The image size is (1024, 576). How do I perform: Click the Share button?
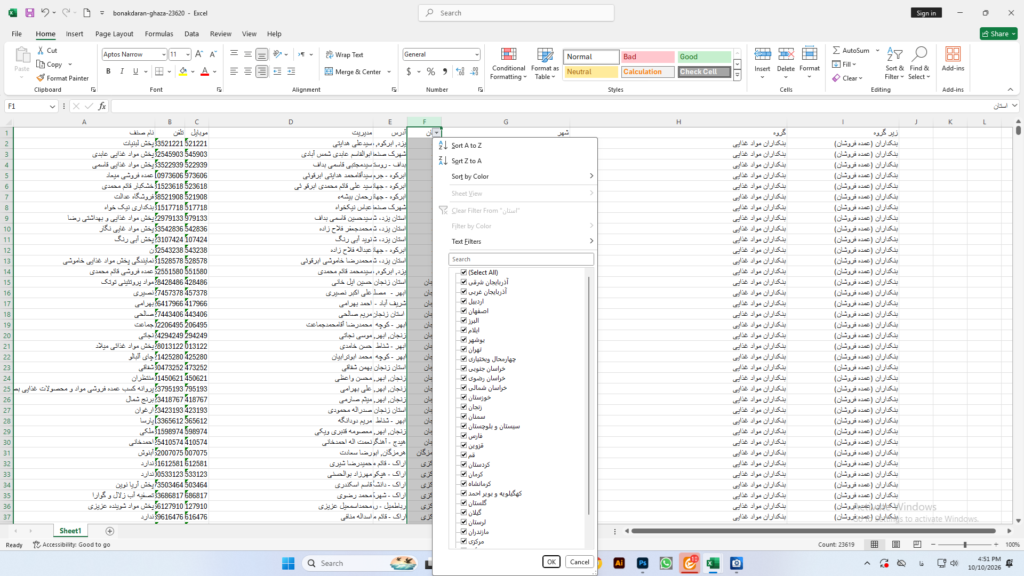[x=999, y=34]
